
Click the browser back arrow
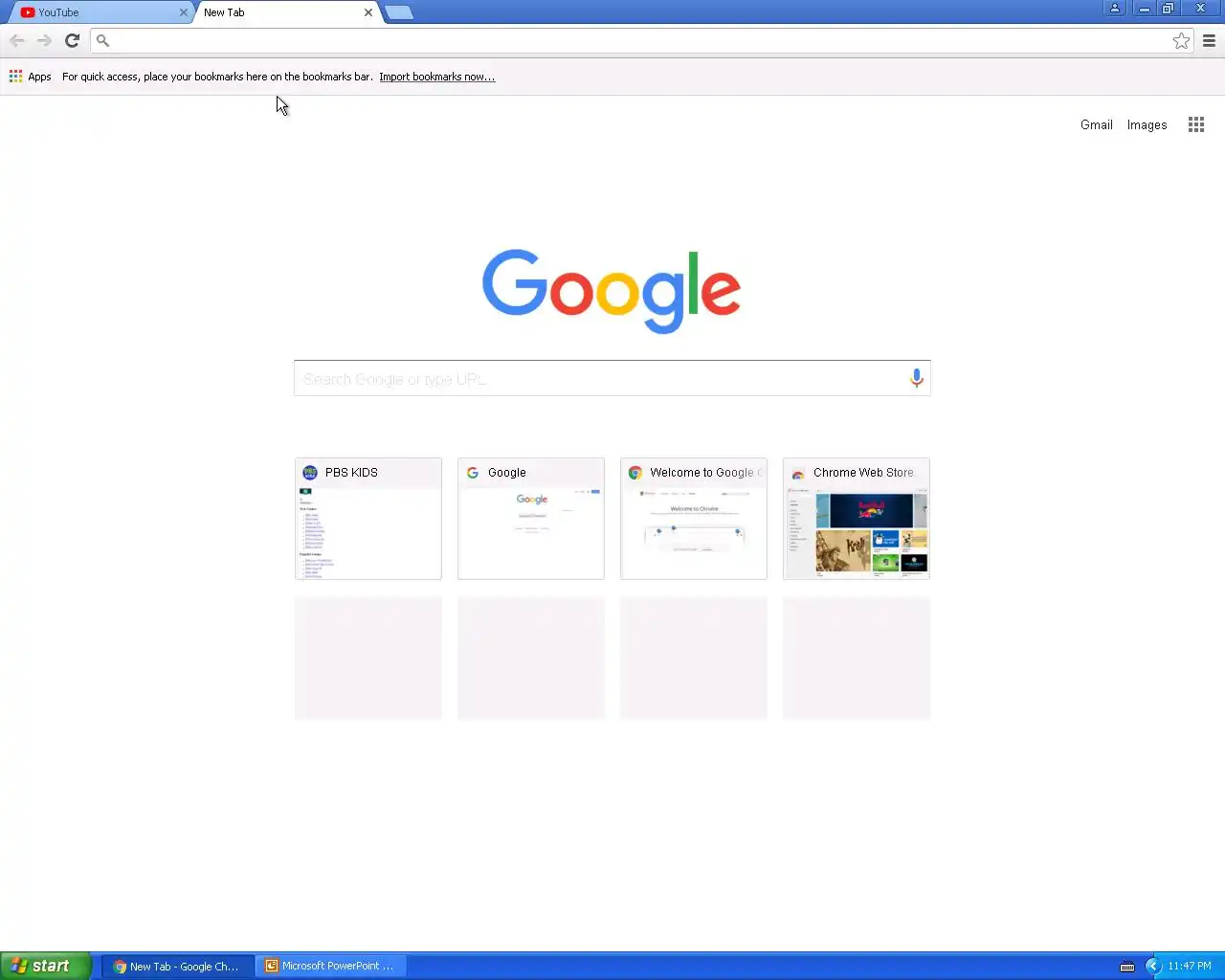coord(16,40)
